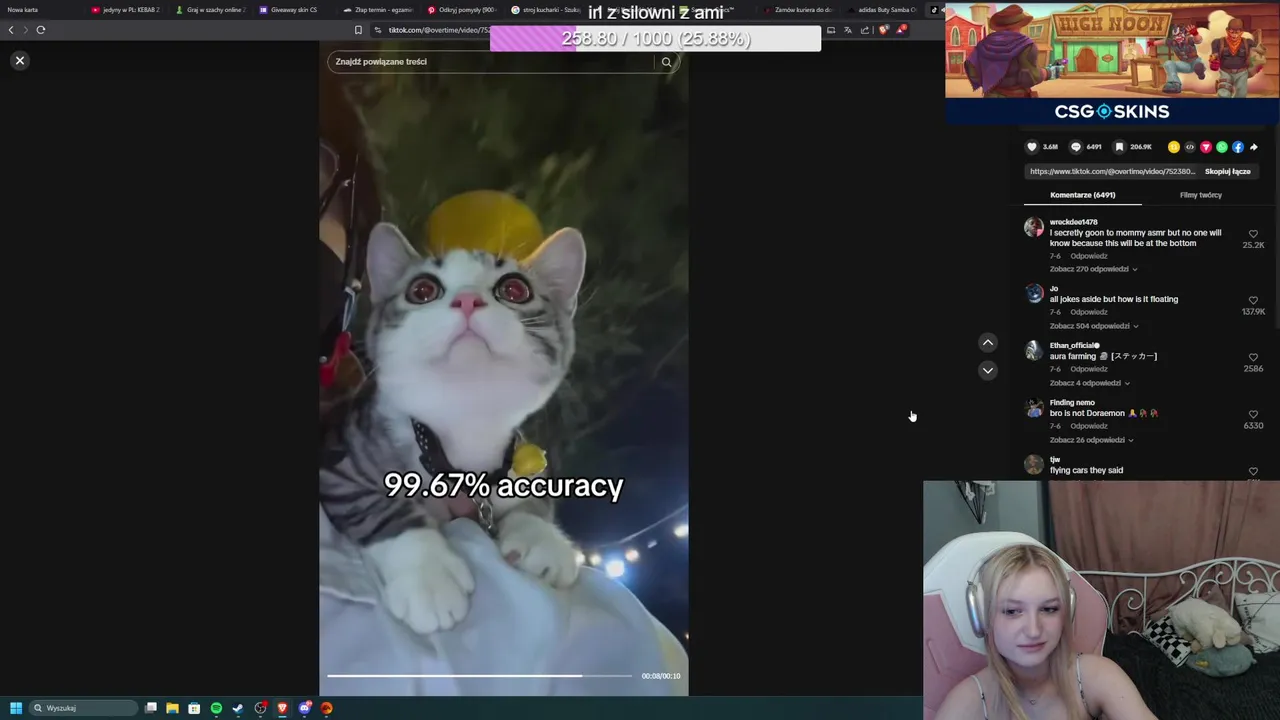
Task: Switch to "Graj w szachy online" tab
Action: (x=209, y=10)
